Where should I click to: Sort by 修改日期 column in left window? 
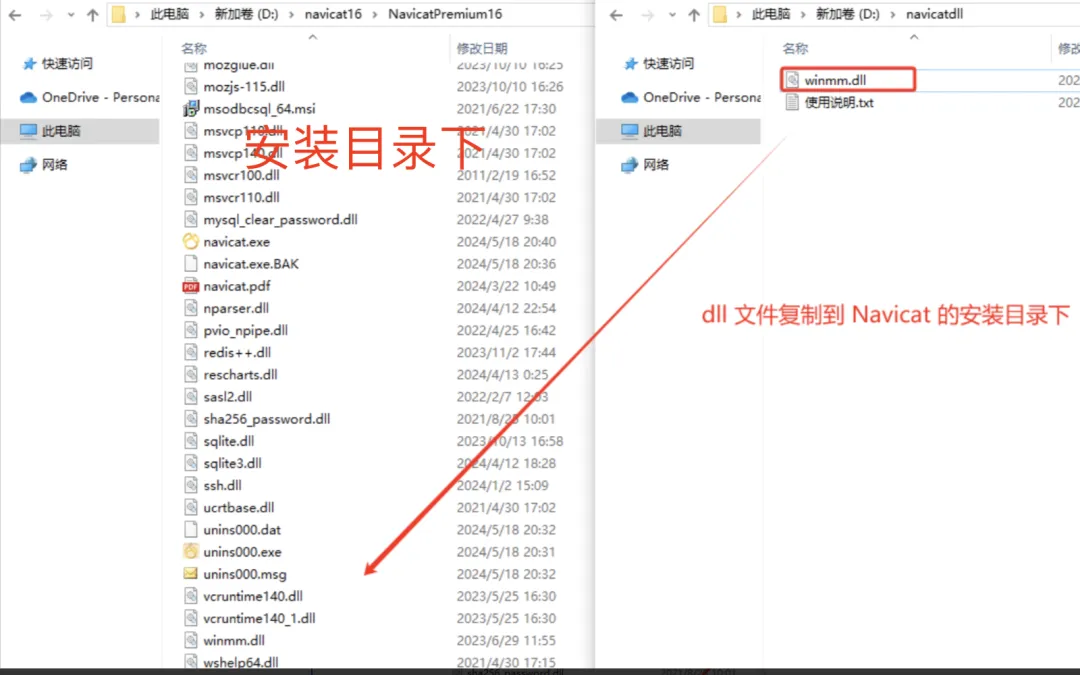482,48
